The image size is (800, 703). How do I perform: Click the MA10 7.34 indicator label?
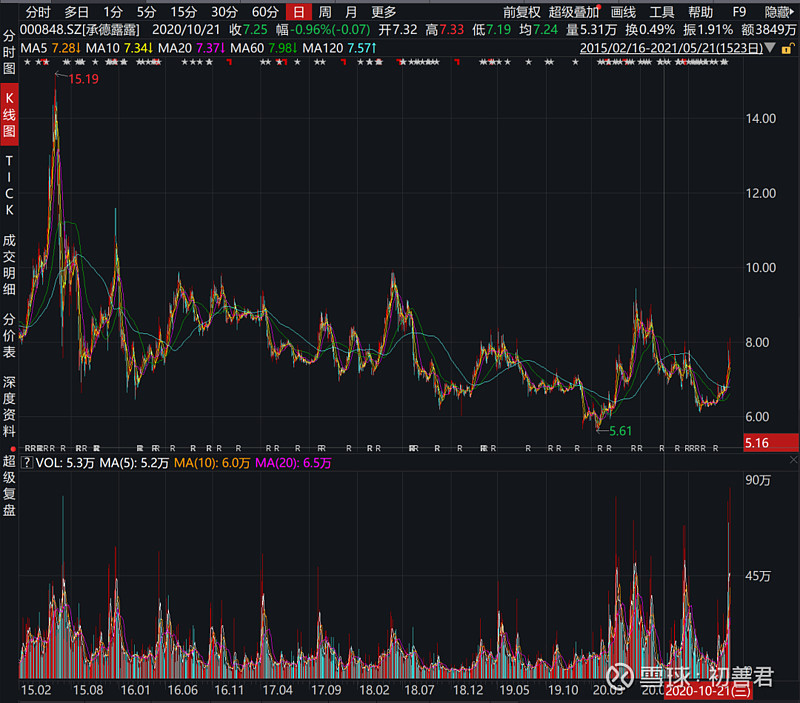coord(119,48)
